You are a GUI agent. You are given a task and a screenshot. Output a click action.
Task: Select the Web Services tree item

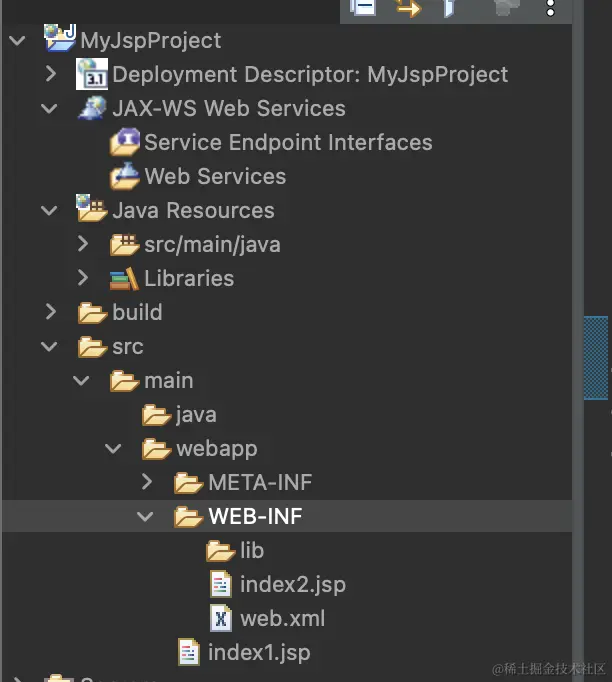coord(215,176)
